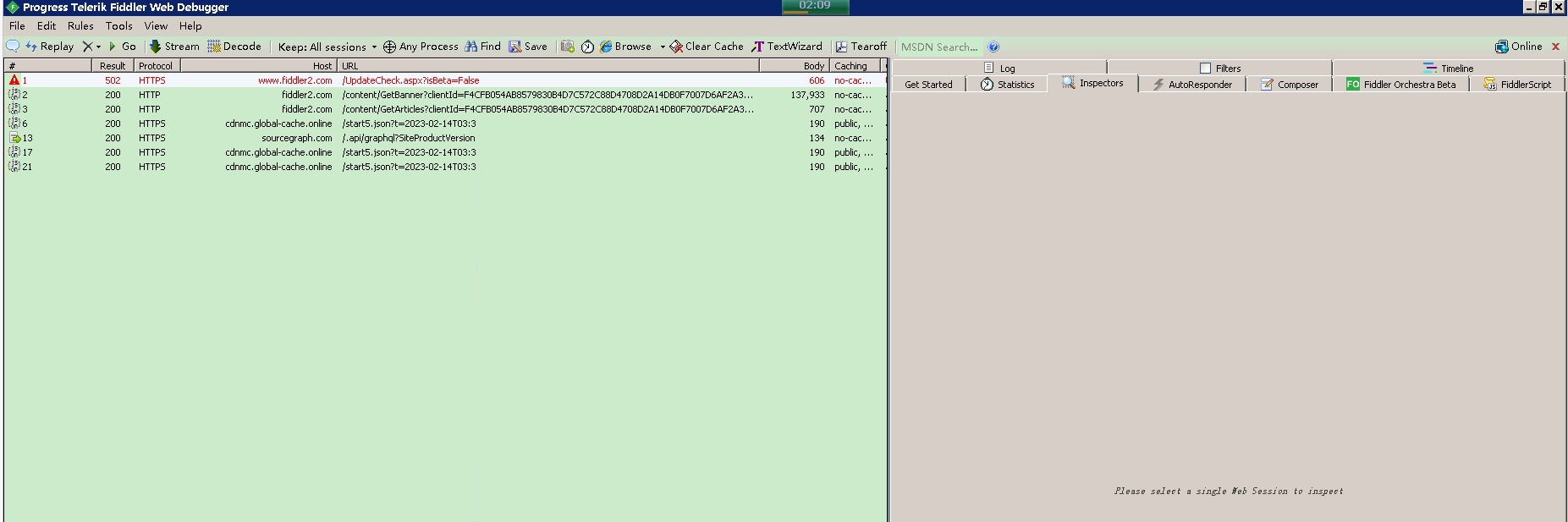1568x522 pixels.
Task: Select session 21 JSON icon
Action: 14,167
